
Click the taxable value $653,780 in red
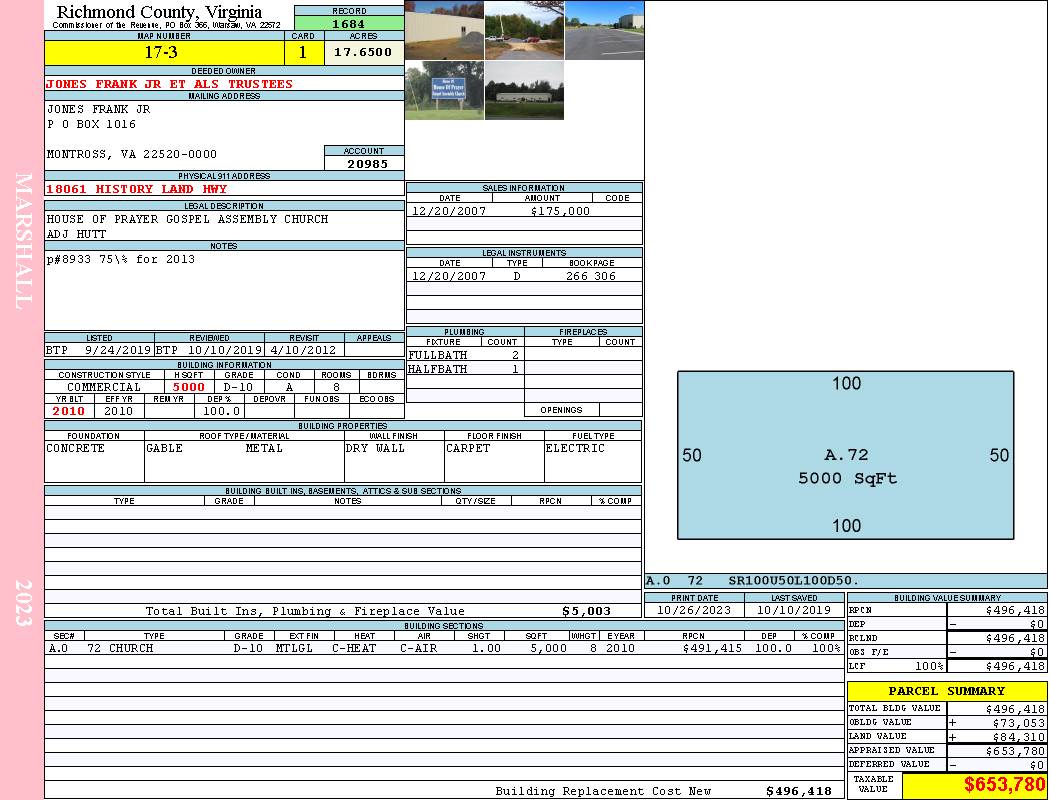1004,785
